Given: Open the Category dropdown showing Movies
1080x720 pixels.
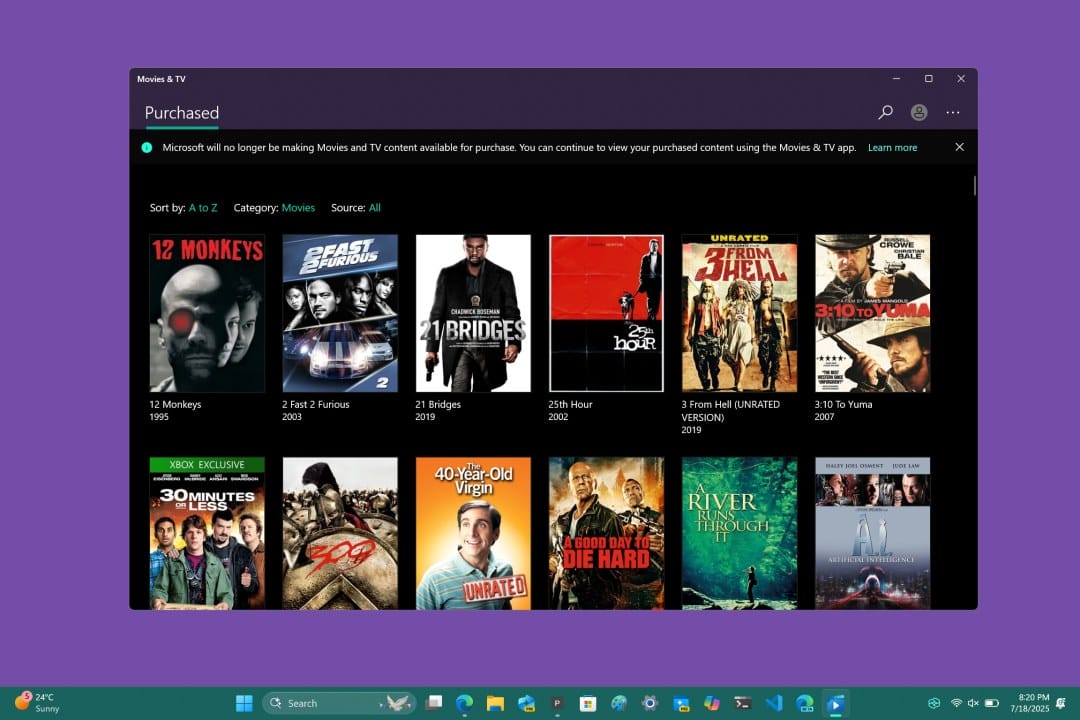Looking at the screenshot, I should pyautogui.click(x=298, y=207).
